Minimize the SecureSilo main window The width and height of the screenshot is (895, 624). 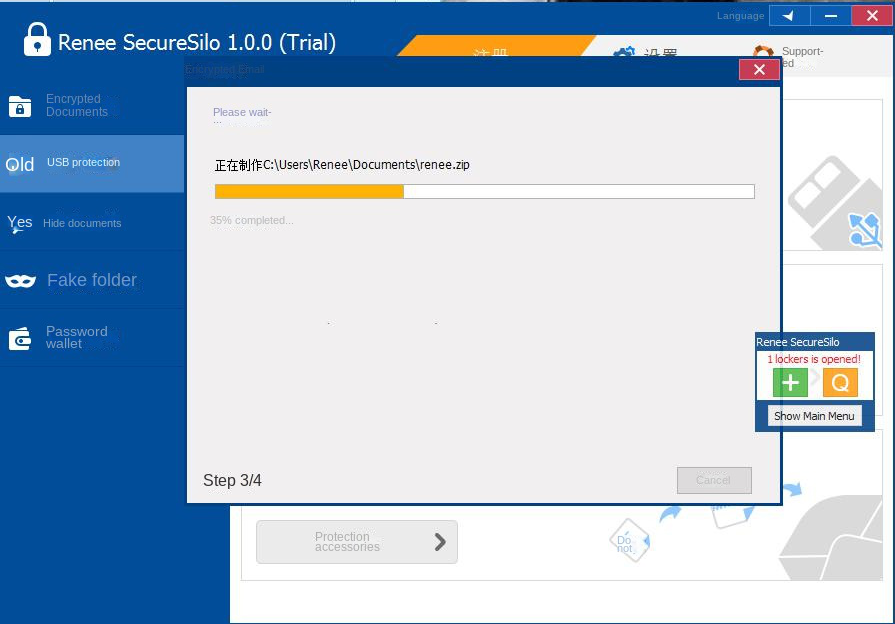click(x=829, y=16)
